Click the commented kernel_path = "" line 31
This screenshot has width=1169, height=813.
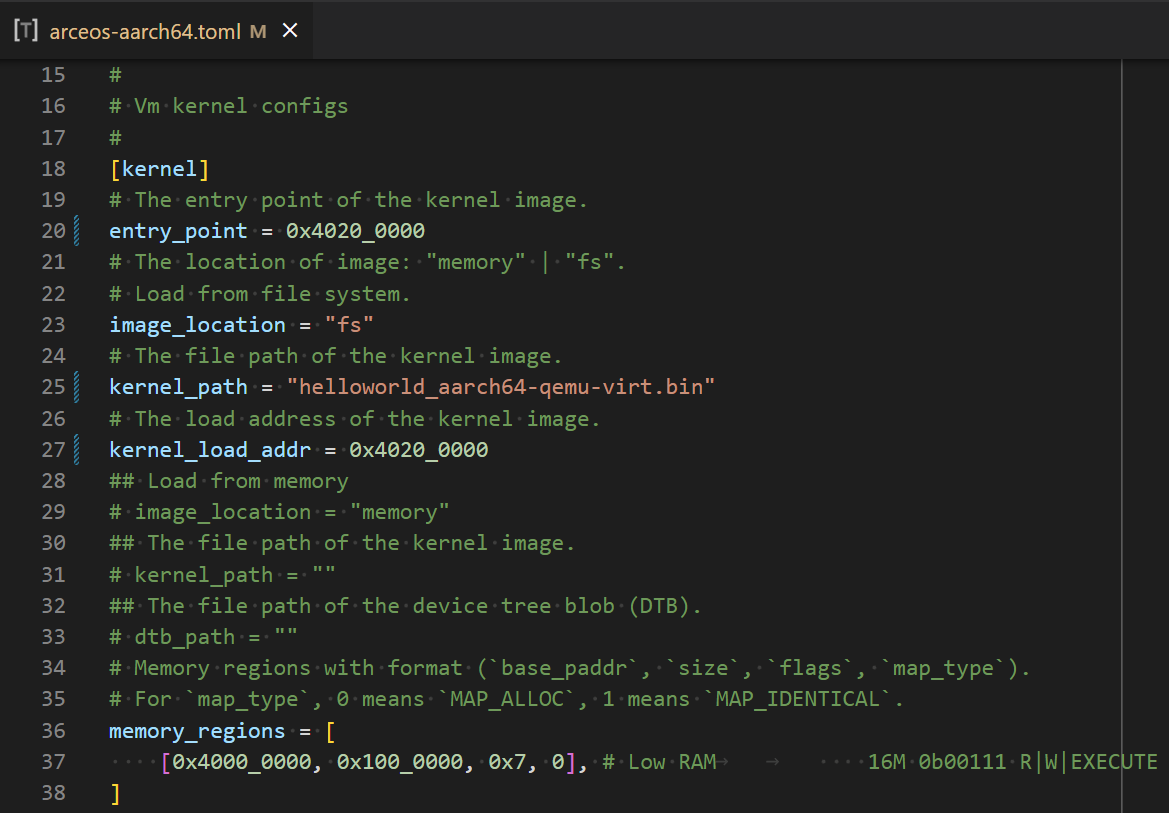click(222, 575)
